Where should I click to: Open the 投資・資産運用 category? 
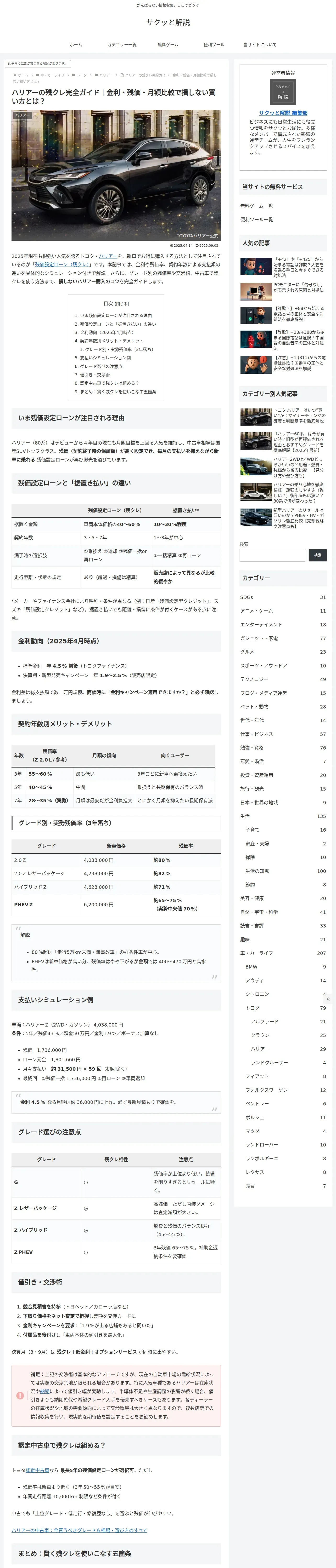(x=283, y=775)
